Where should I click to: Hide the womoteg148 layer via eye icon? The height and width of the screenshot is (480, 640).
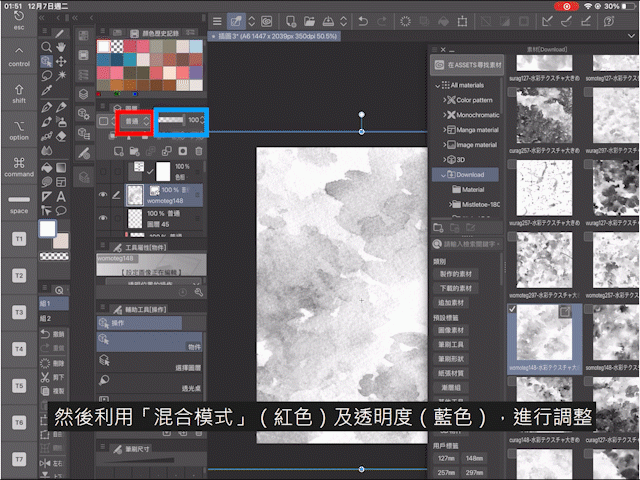click(103, 195)
